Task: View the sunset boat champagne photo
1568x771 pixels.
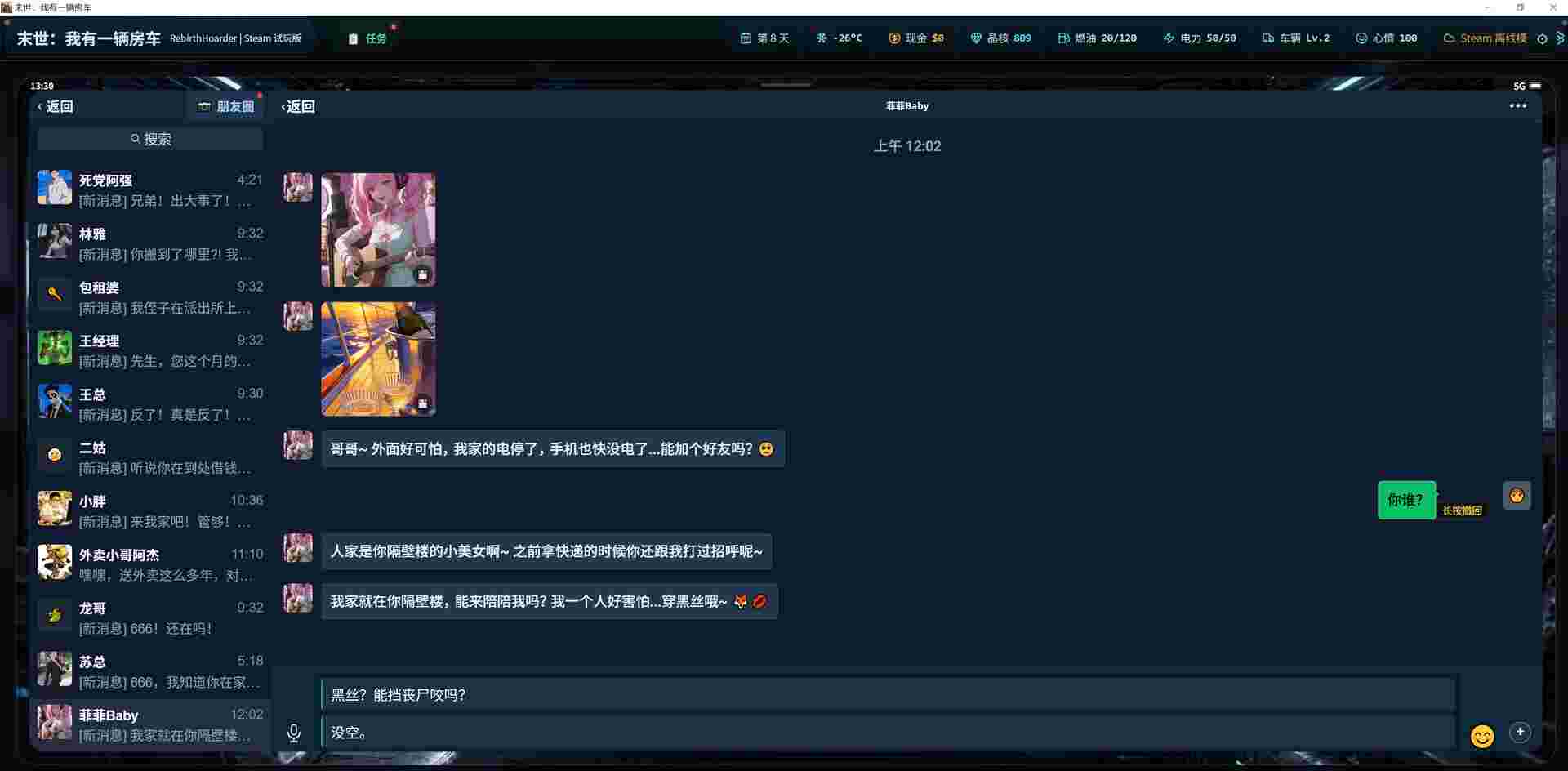Action: coord(378,359)
